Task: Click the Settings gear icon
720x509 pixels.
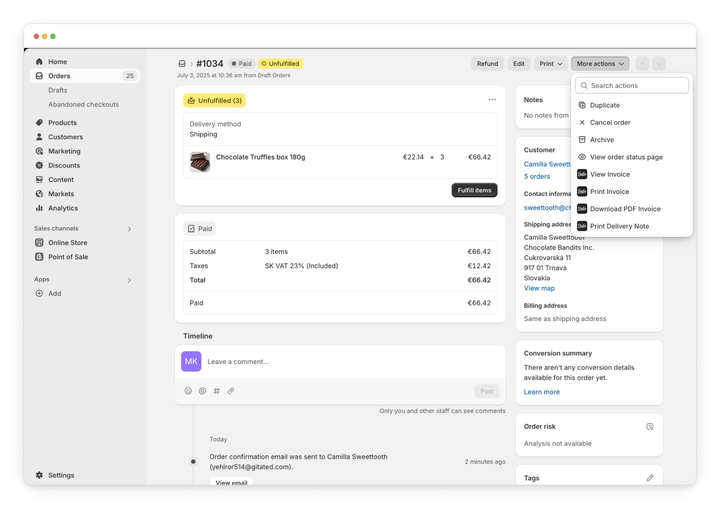Action: point(39,475)
